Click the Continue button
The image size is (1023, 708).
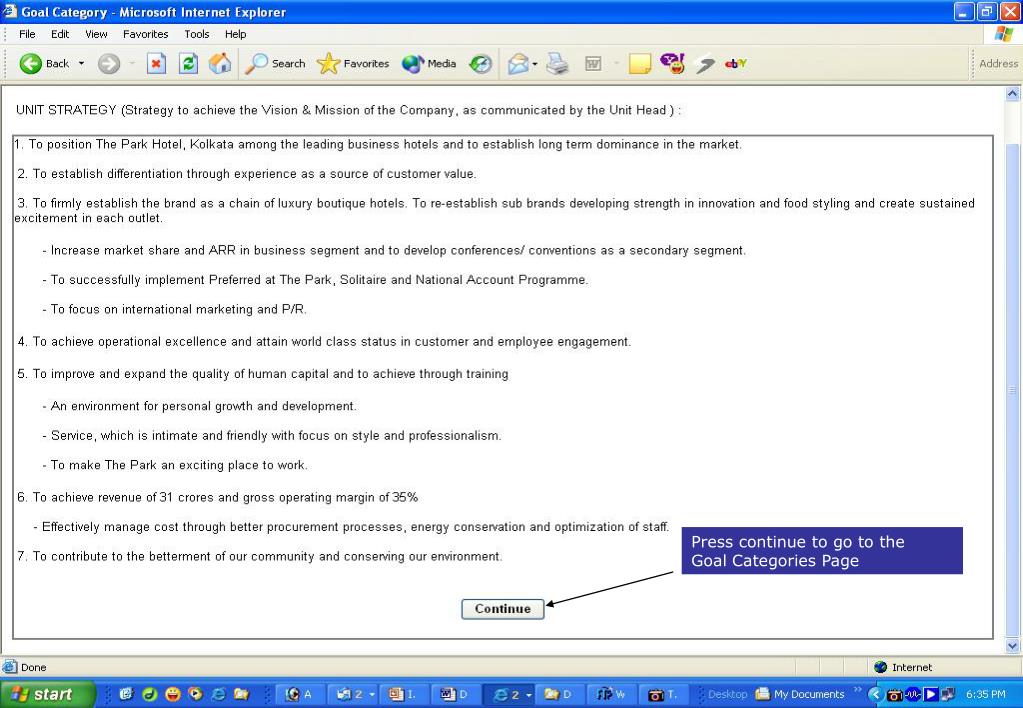tap(502, 609)
